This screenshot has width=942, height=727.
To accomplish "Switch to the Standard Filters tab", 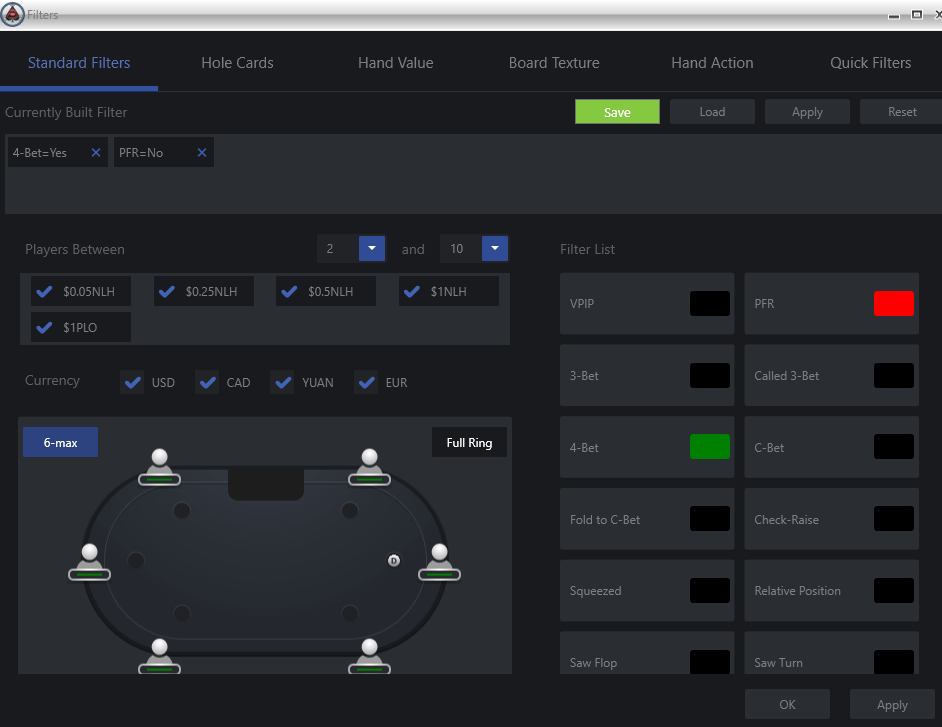I will coord(79,63).
